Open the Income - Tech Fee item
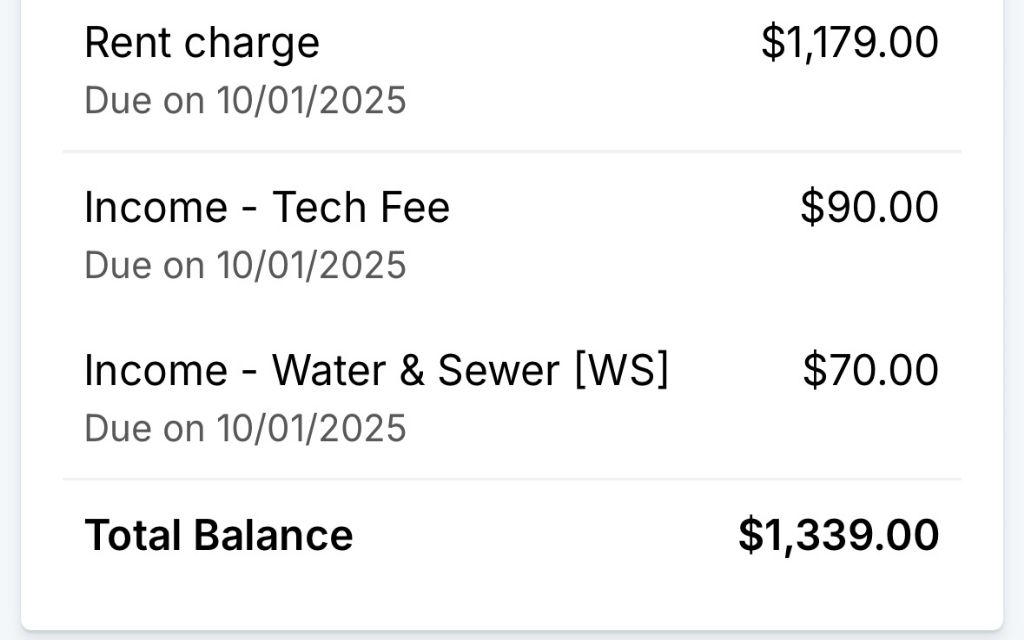The image size is (1024, 640). point(266,207)
